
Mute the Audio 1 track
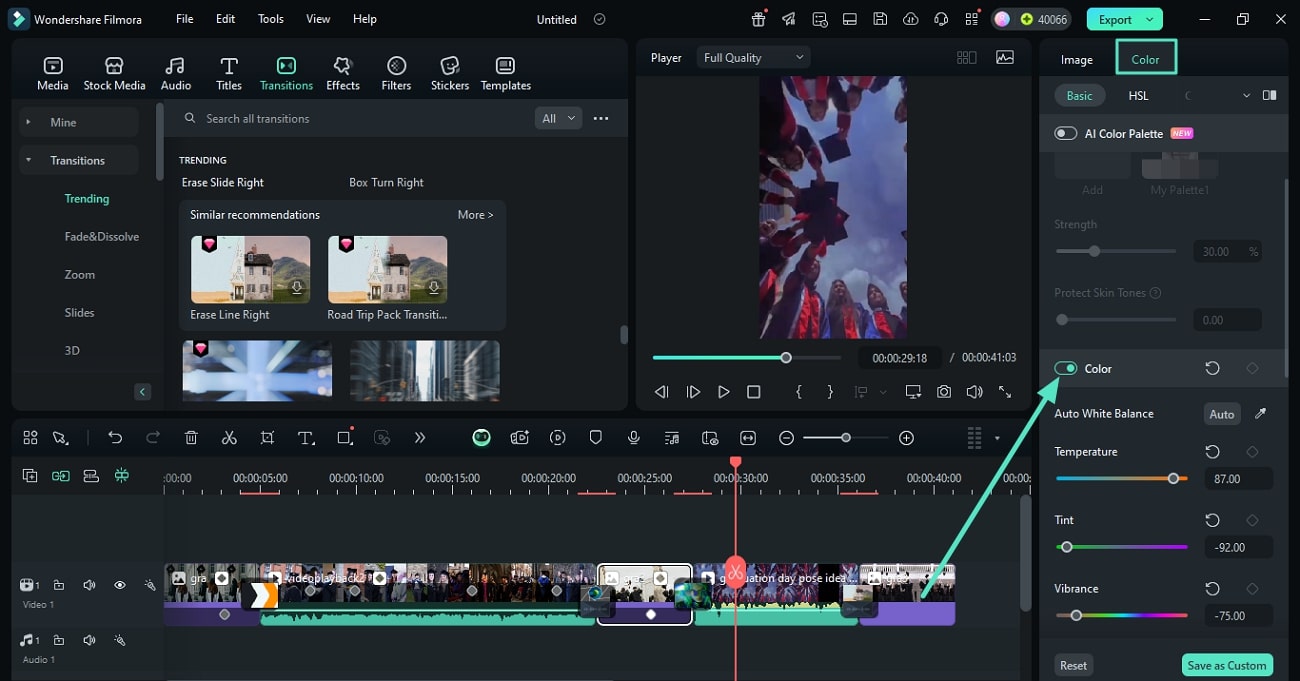pyautogui.click(x=89, y=640)
